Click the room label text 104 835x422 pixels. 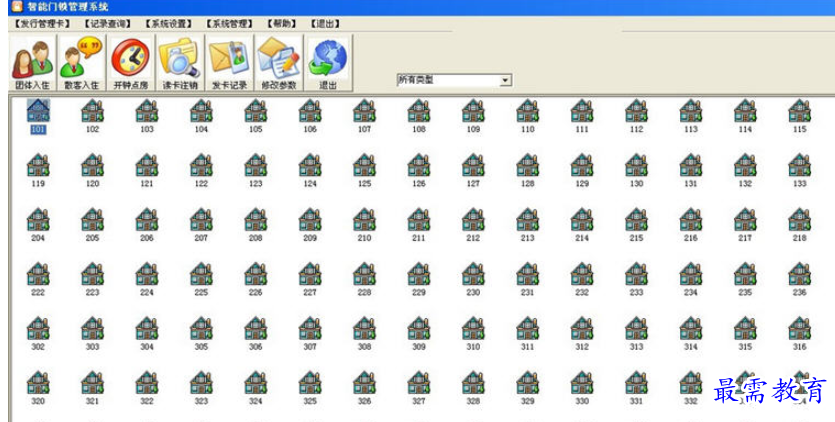coord(201,129)
